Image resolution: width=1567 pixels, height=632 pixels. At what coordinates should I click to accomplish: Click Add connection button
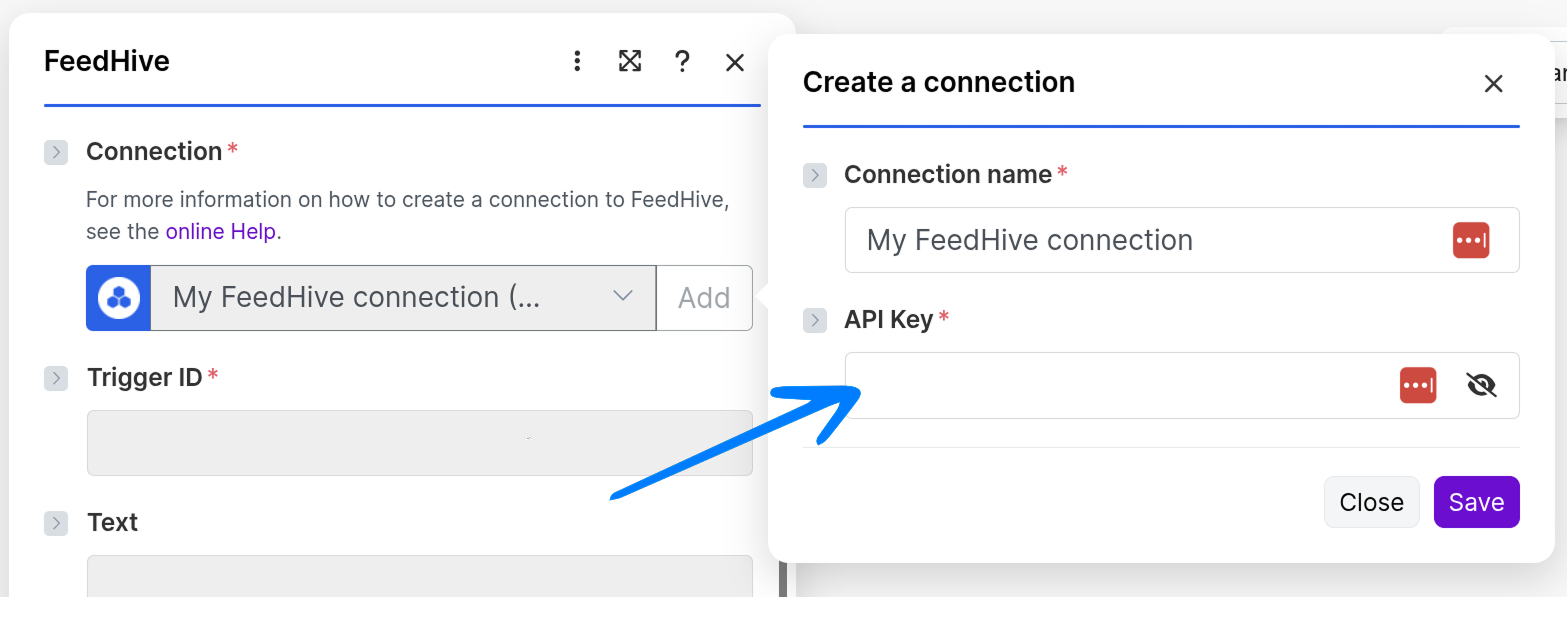point(704,298)
